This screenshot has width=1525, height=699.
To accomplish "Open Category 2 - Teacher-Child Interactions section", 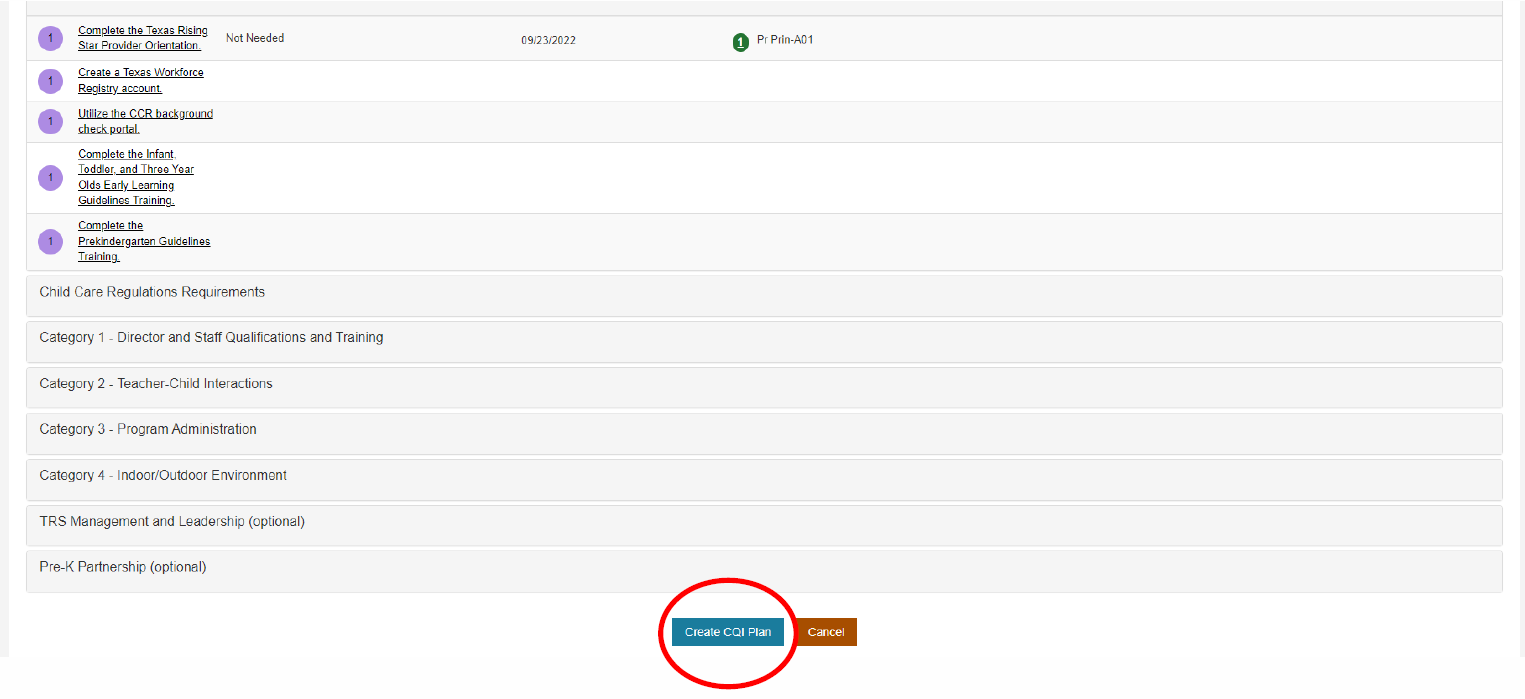I will pos(155,383).
